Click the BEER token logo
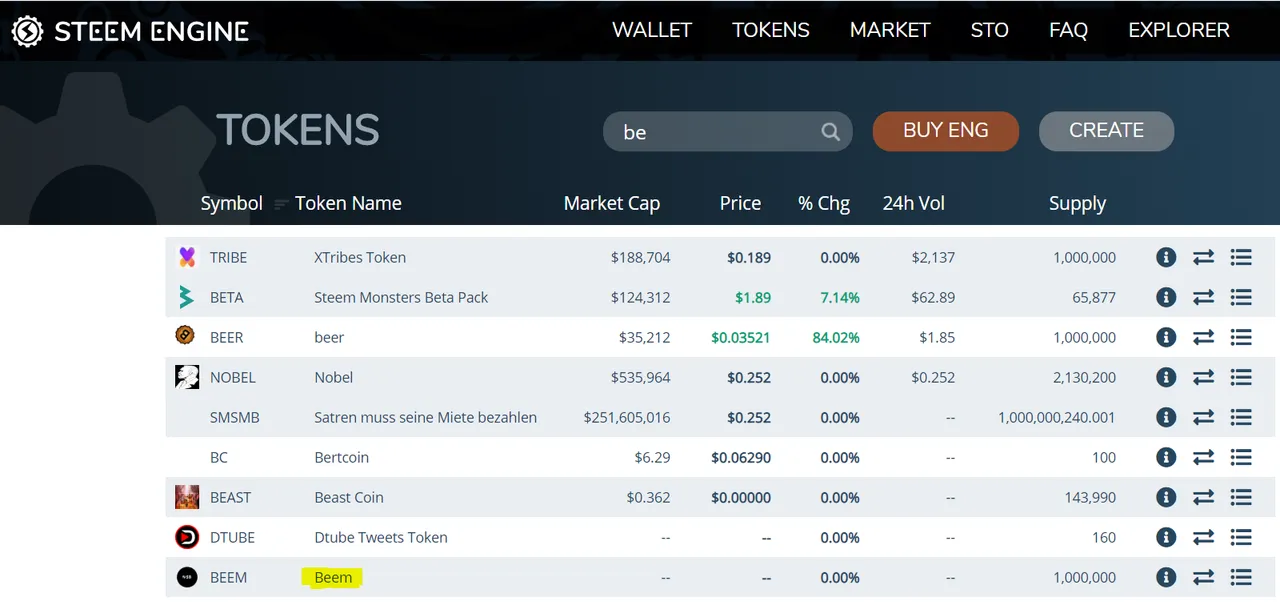The height and width of the screenshot is (602, 1280). pyautogui.click(x=185, y=336)
